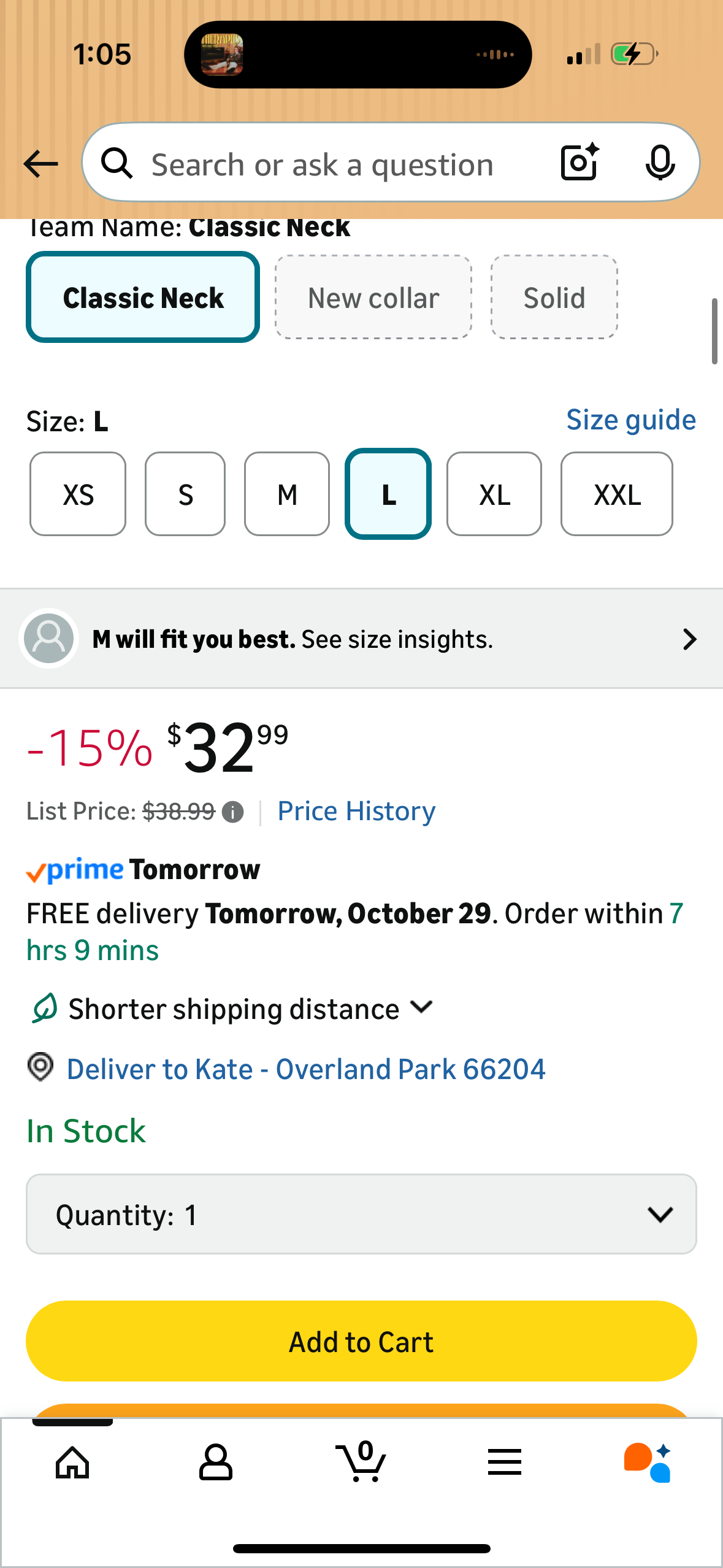Choose the New collar style option

[373, 298]
